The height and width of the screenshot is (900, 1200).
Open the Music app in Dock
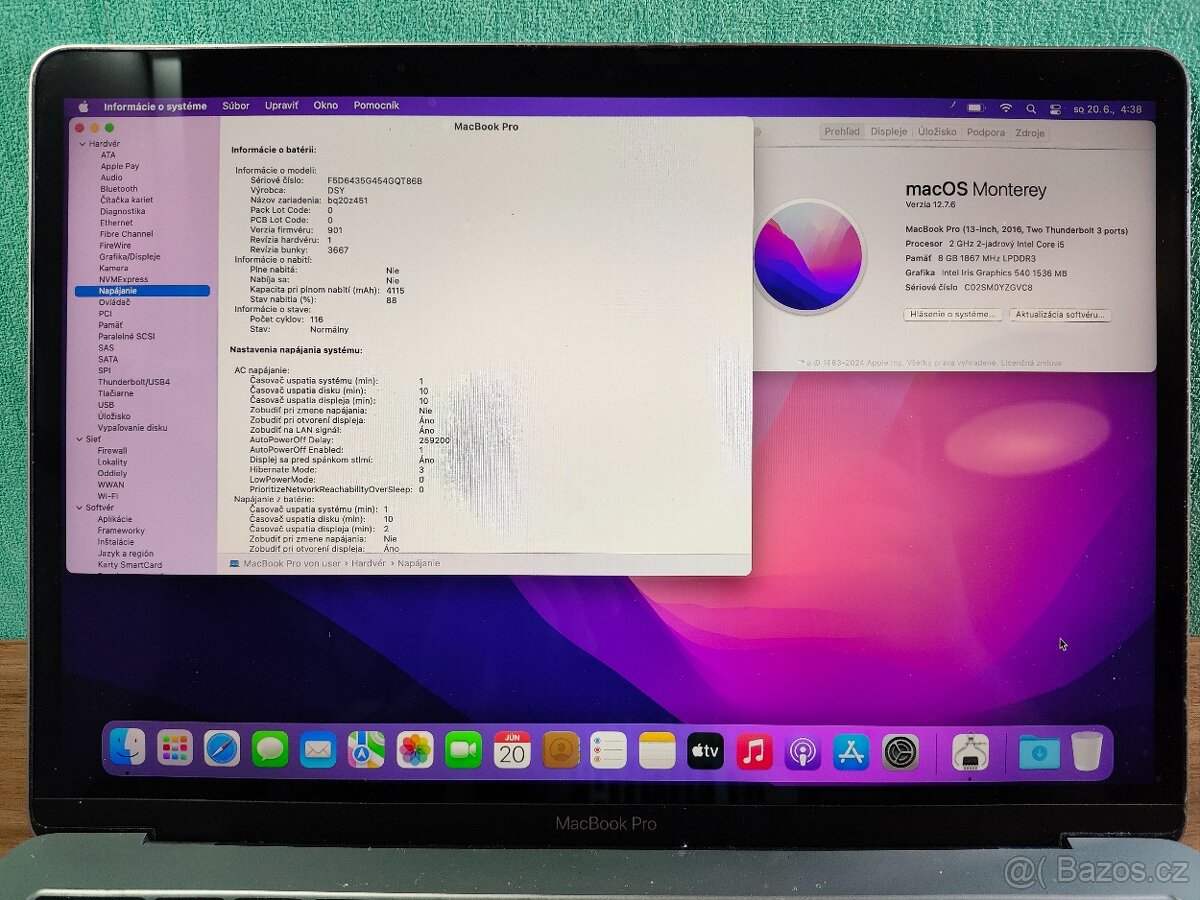tap(754, 751)
